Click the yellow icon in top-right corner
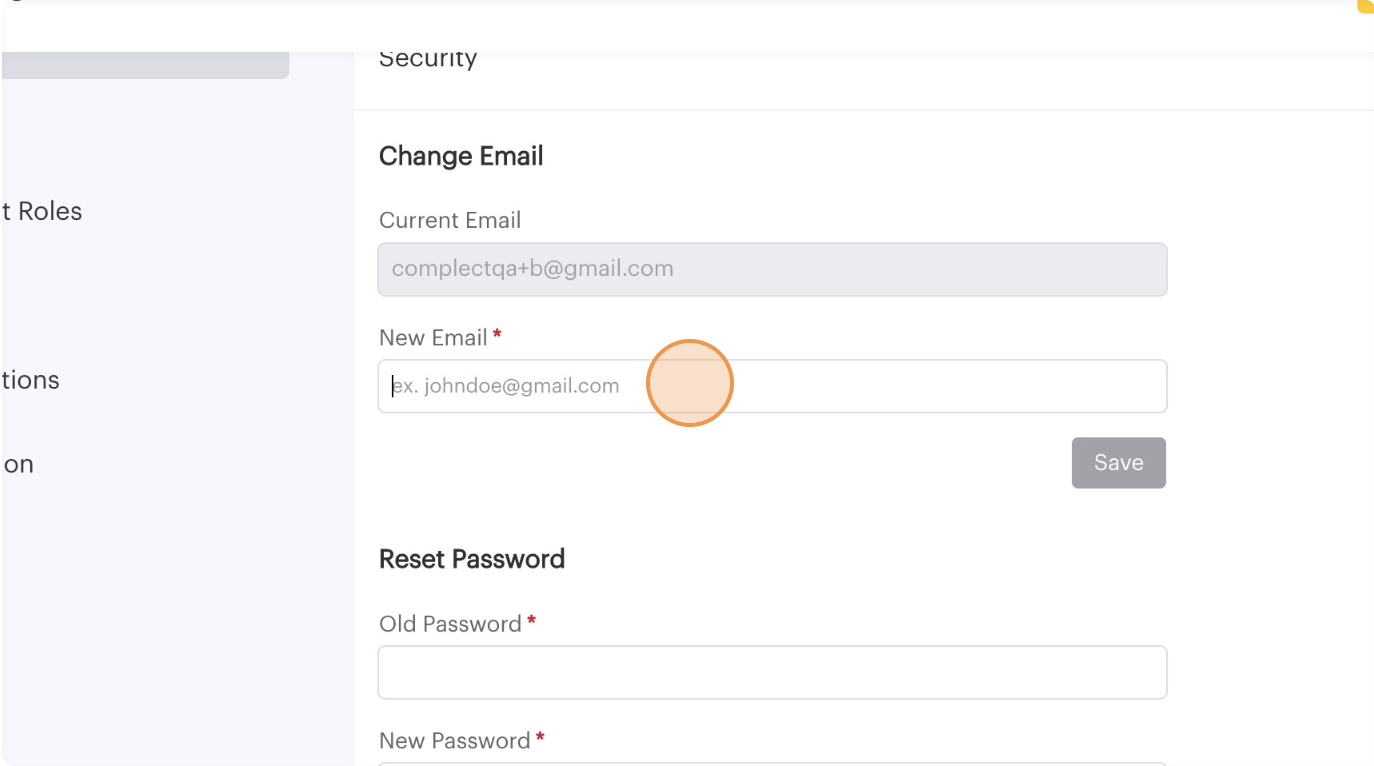The image size is (1374, 766). pos(1366,5)
